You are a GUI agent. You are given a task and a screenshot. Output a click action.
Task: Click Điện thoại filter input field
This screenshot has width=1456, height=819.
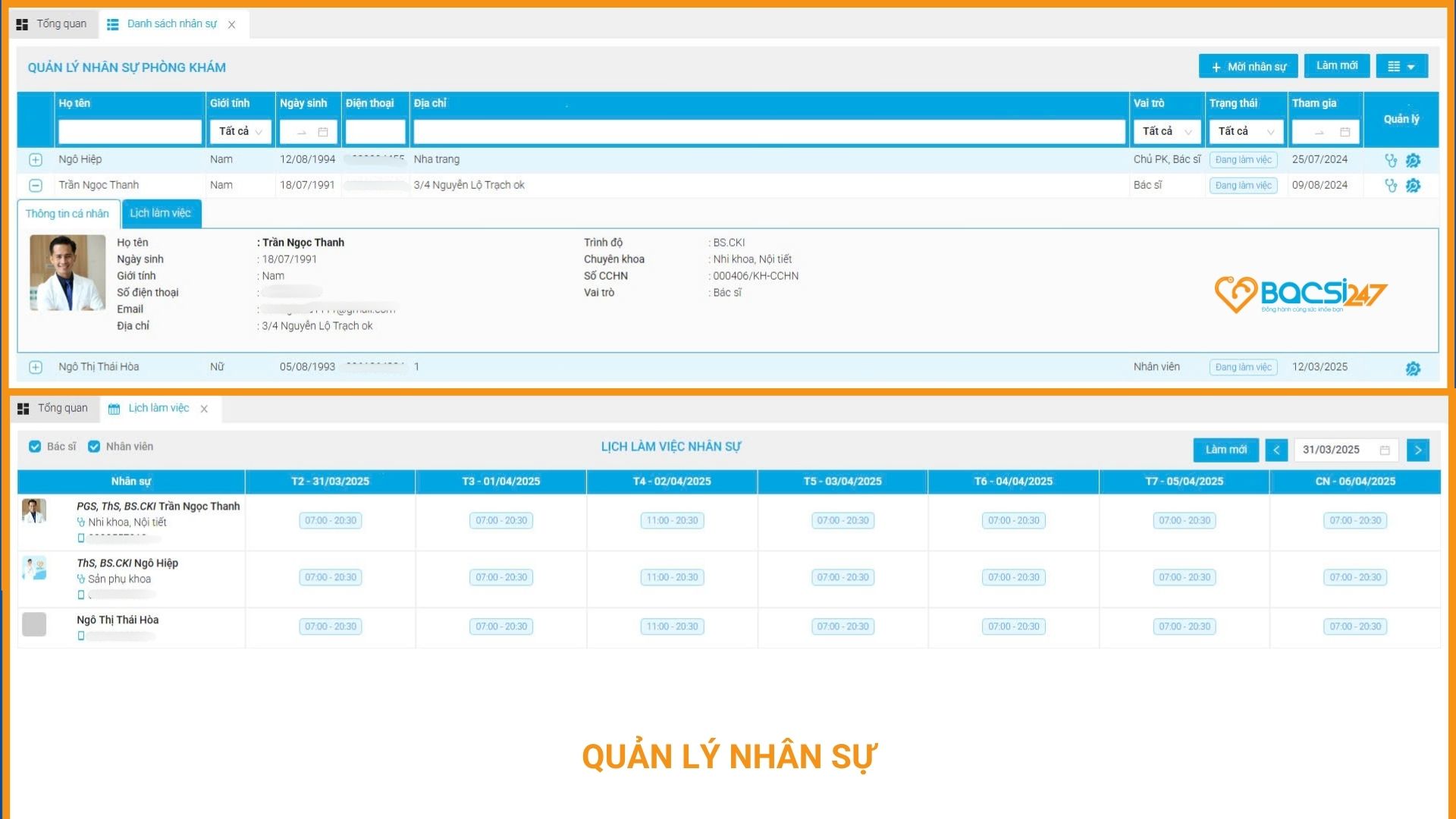(375, 132)
